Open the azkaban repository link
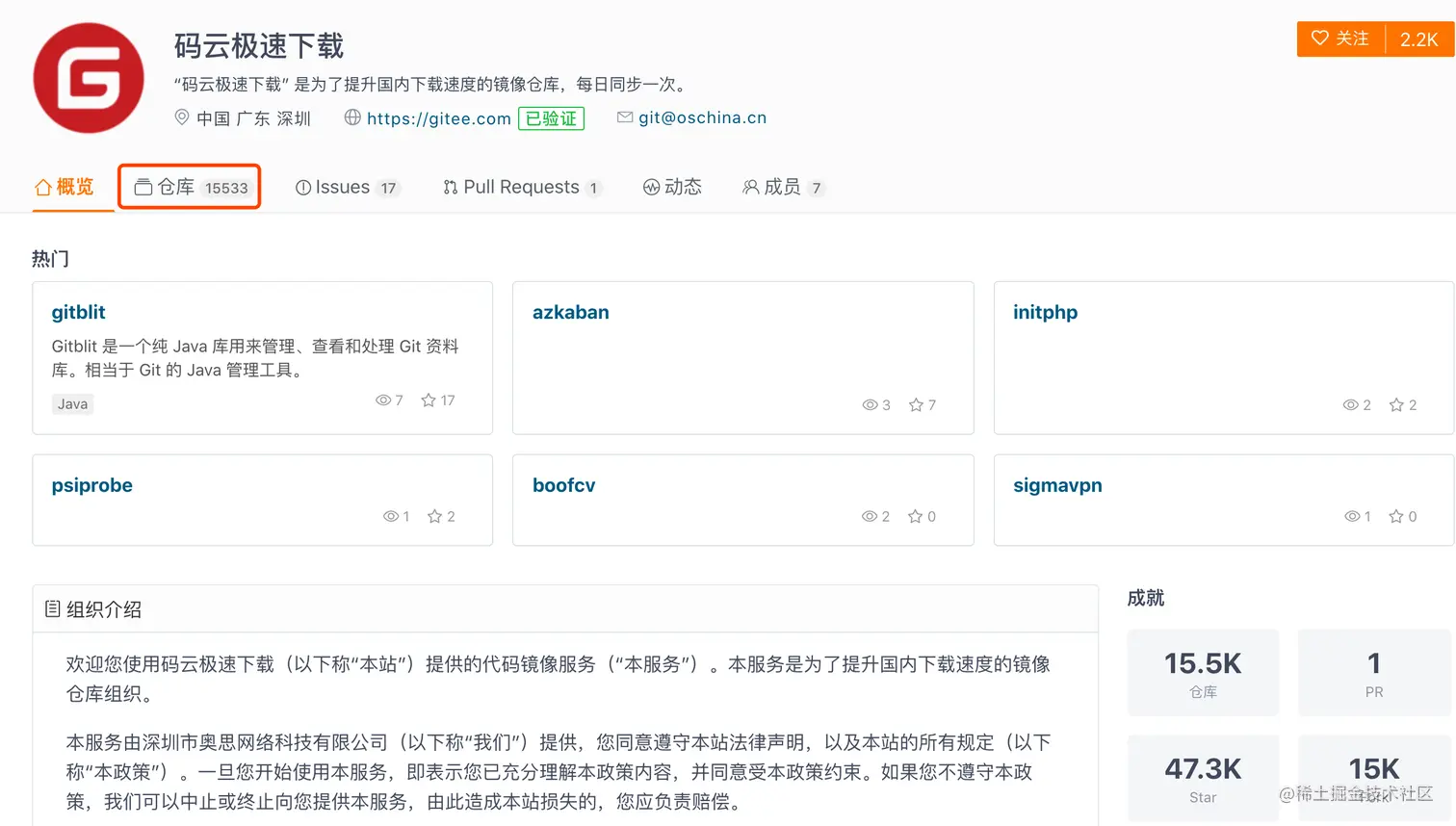1456x826 pixels. pos(571,312)
